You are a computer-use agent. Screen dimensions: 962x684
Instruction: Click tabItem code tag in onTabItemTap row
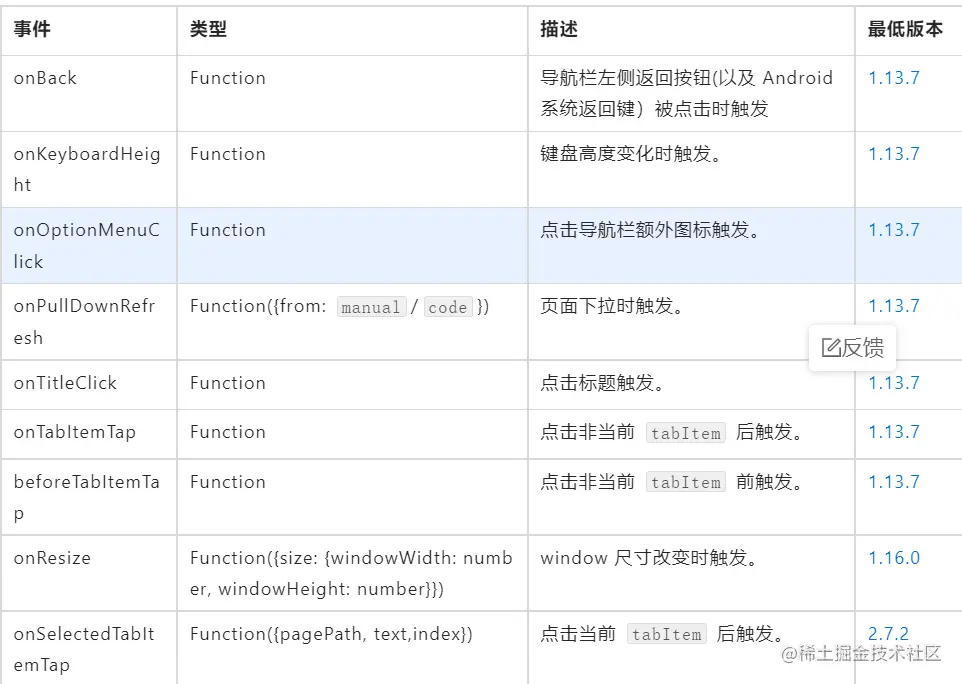[685, 434]
